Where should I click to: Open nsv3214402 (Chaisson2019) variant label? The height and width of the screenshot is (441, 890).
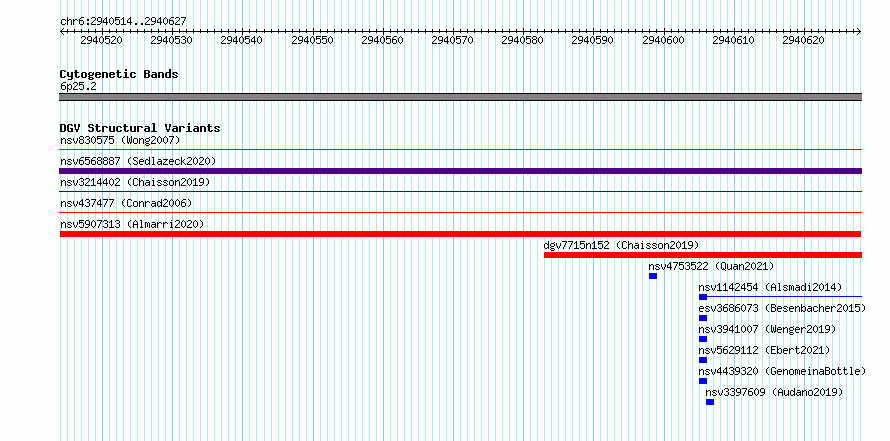[135, 182]
